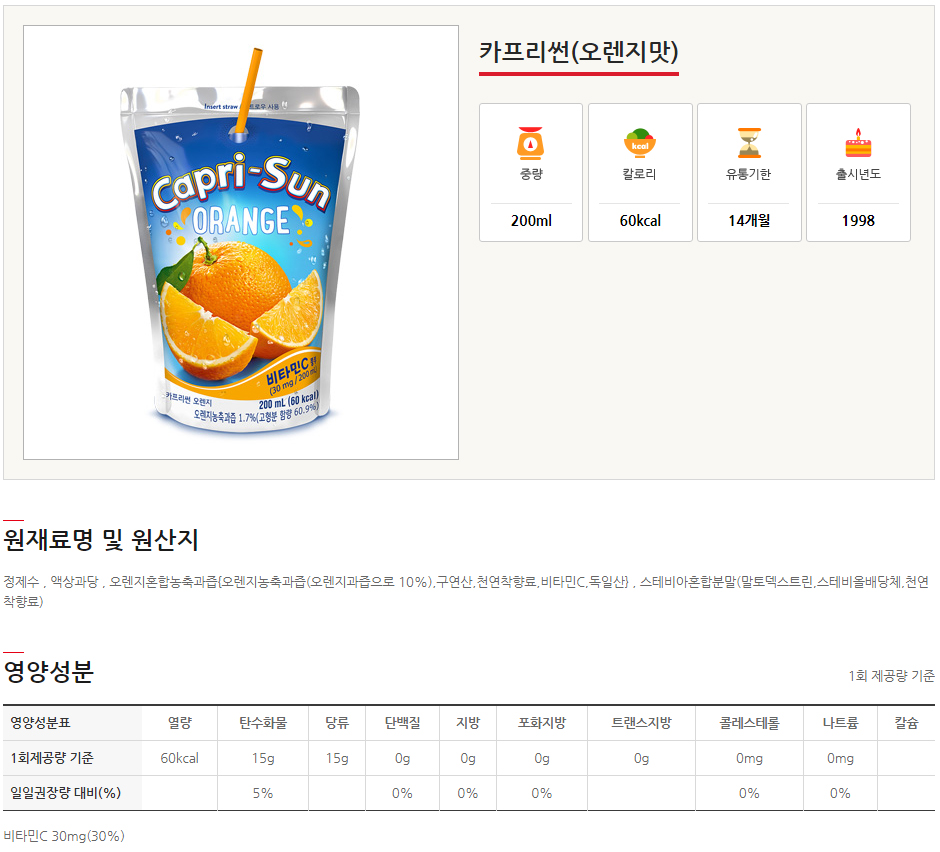
Task: Click the 칼슘 column header
Action: pyautogui.click(x=906, y=722)
